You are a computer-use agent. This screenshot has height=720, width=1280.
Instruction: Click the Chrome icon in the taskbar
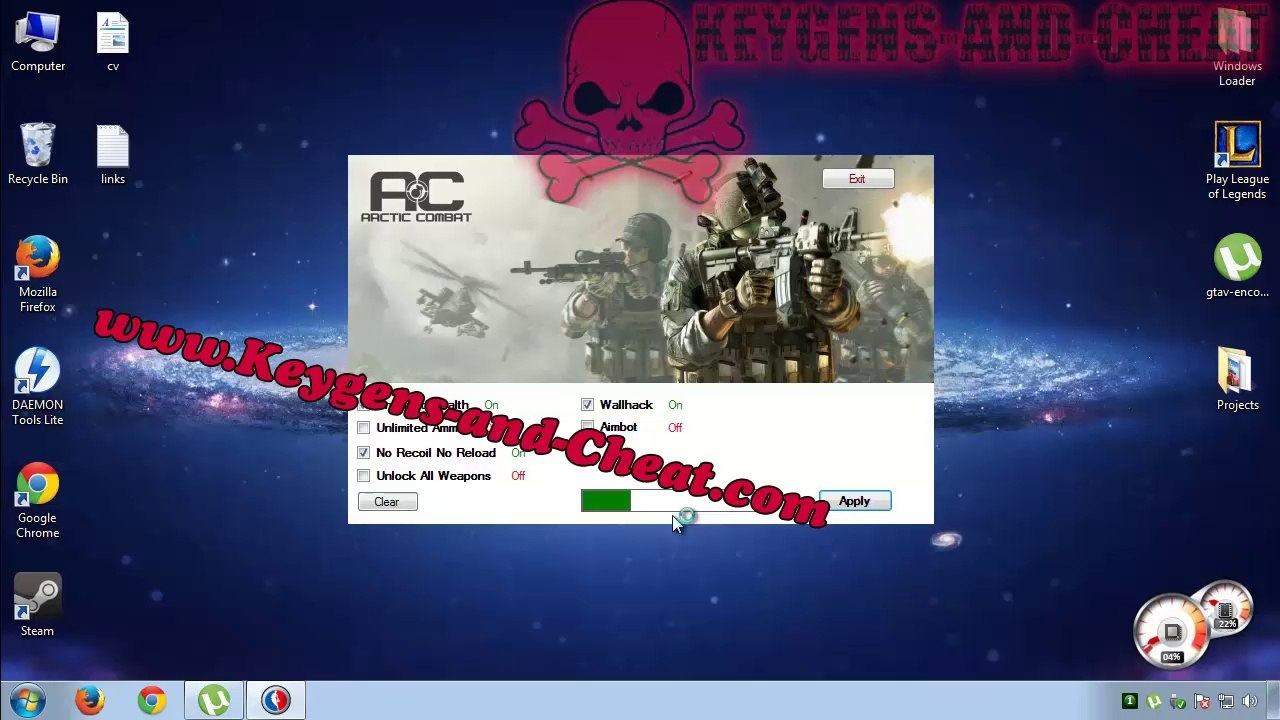point(152,700)
